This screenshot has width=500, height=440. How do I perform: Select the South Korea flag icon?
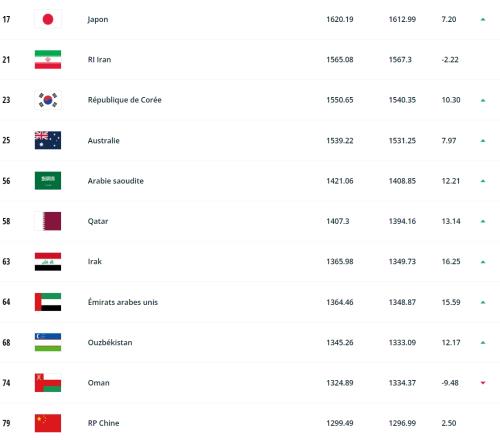point(48,100)
